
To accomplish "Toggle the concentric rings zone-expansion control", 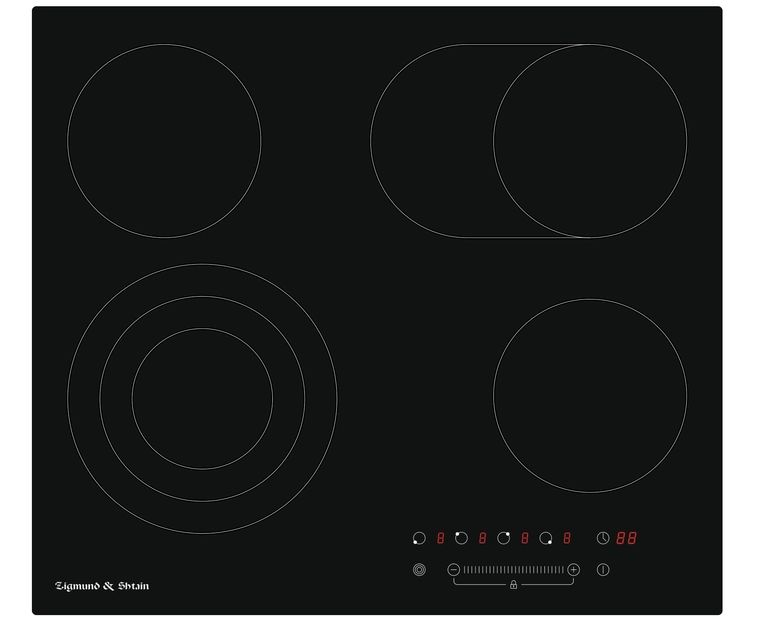I will (x=419, y=570).
